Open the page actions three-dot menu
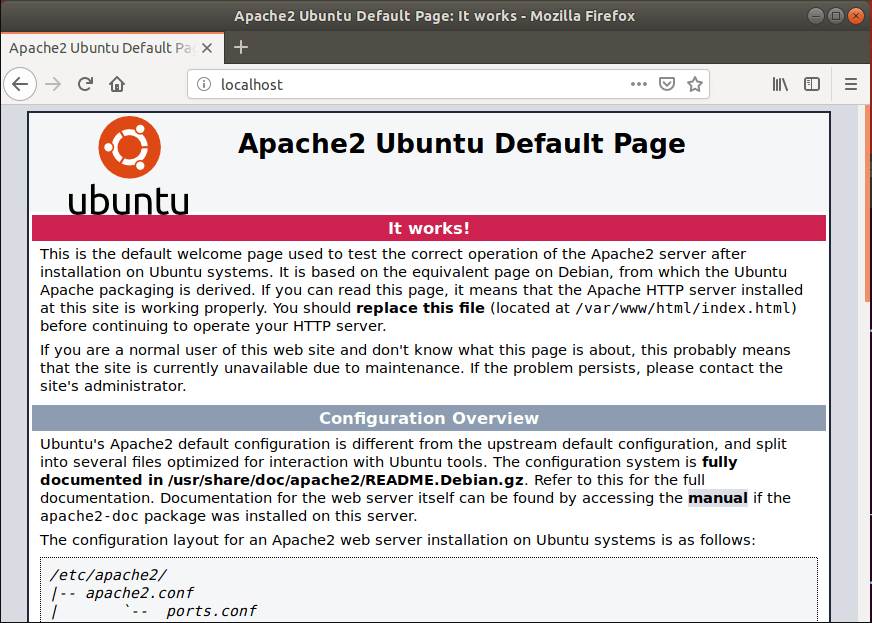The width and height of the screenshot is (872, 623). (639, 85)
